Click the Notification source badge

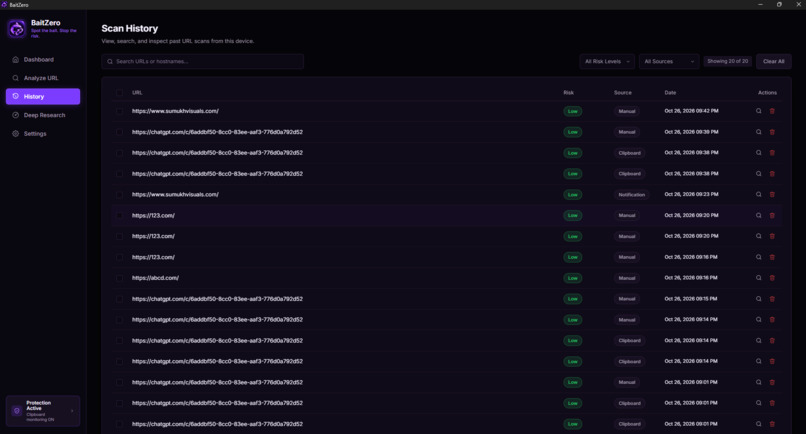[631, 195]
